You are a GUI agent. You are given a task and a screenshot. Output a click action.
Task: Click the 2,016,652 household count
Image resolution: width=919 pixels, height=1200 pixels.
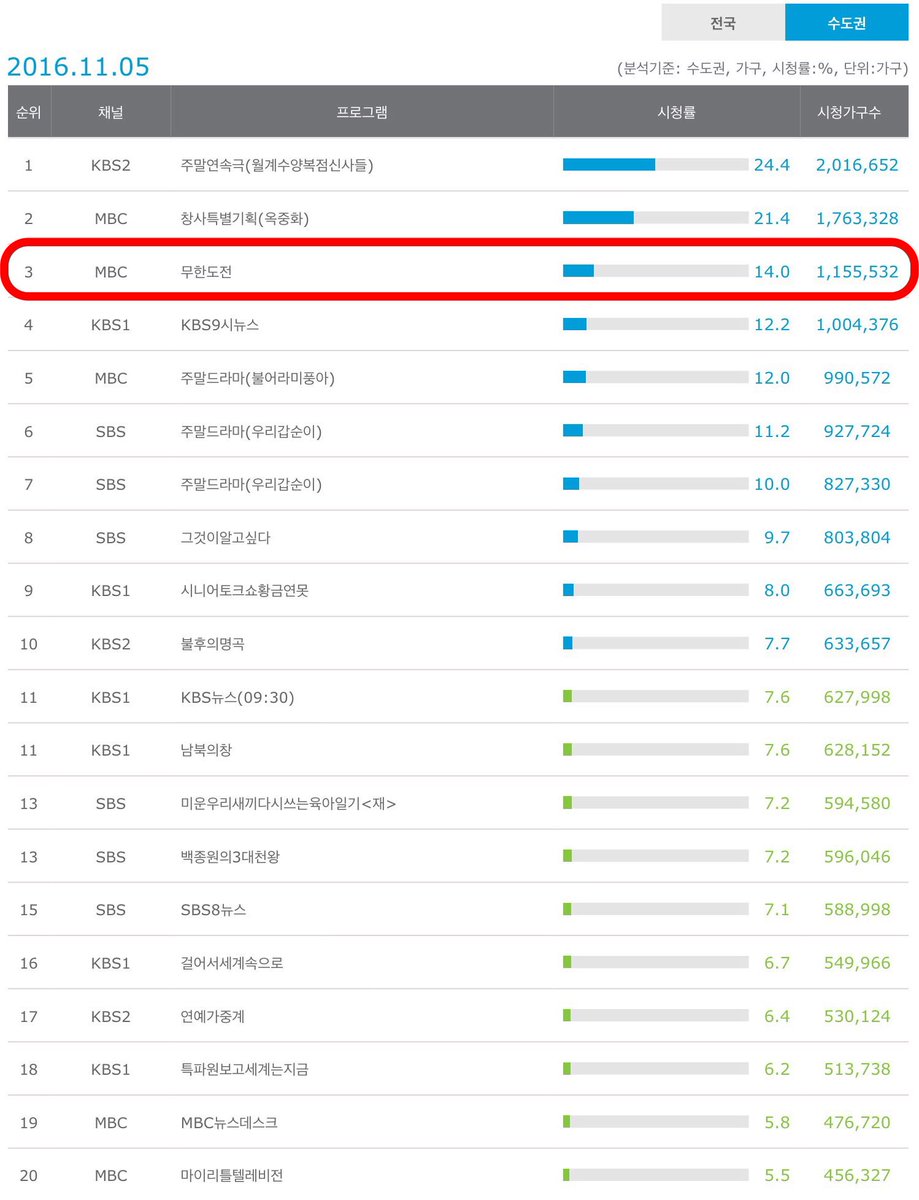coord(857,165)
